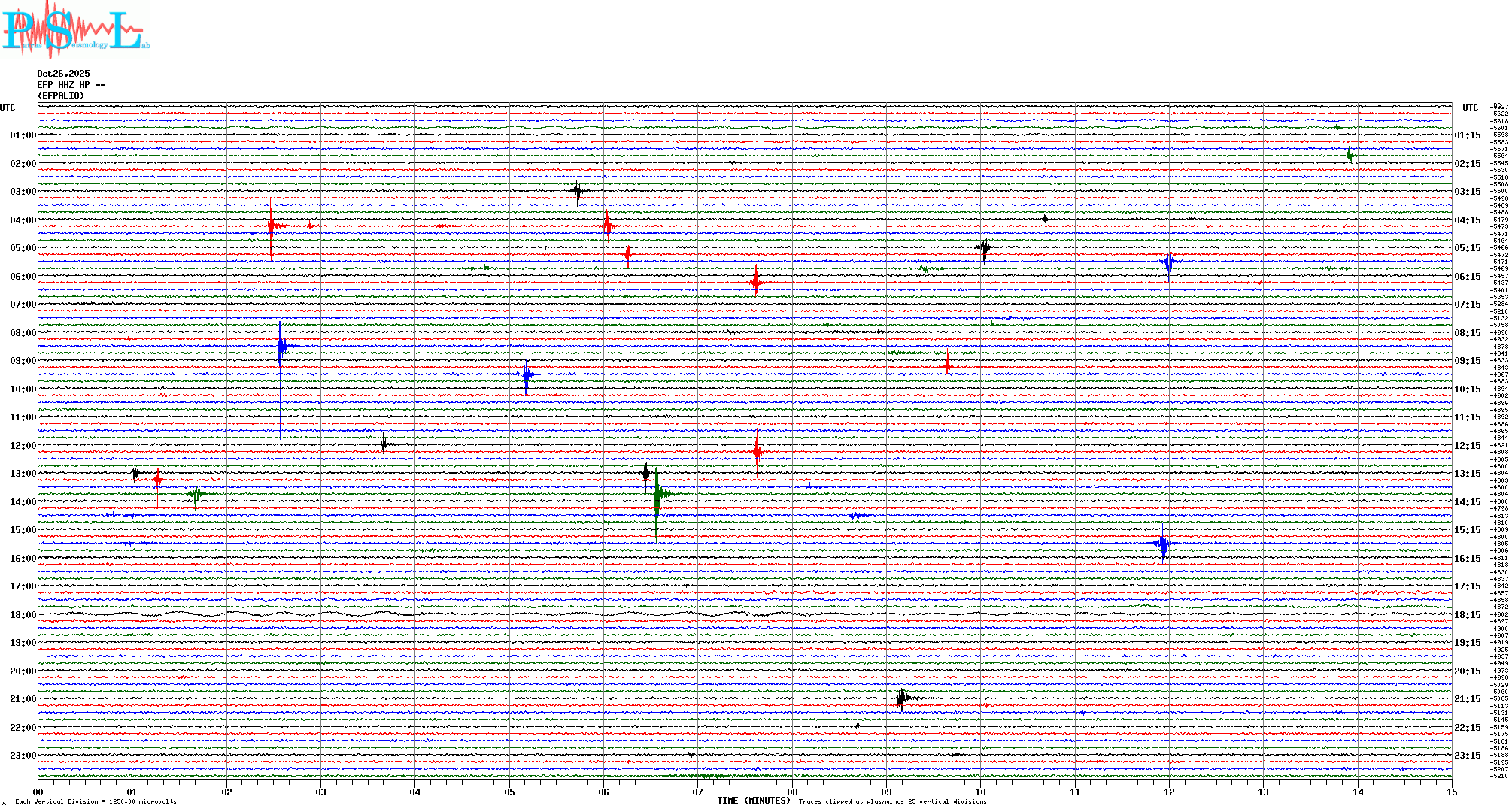Viewport: 1512px width, 812px height.
Task: Select the 01:00 hour label on left
Action: [23, 135]
